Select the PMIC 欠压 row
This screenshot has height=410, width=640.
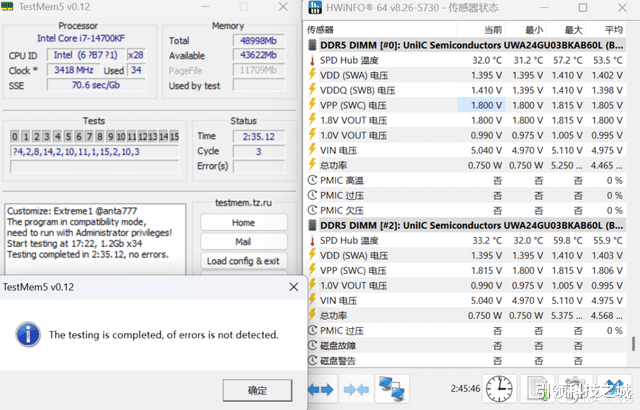(466, 211)
